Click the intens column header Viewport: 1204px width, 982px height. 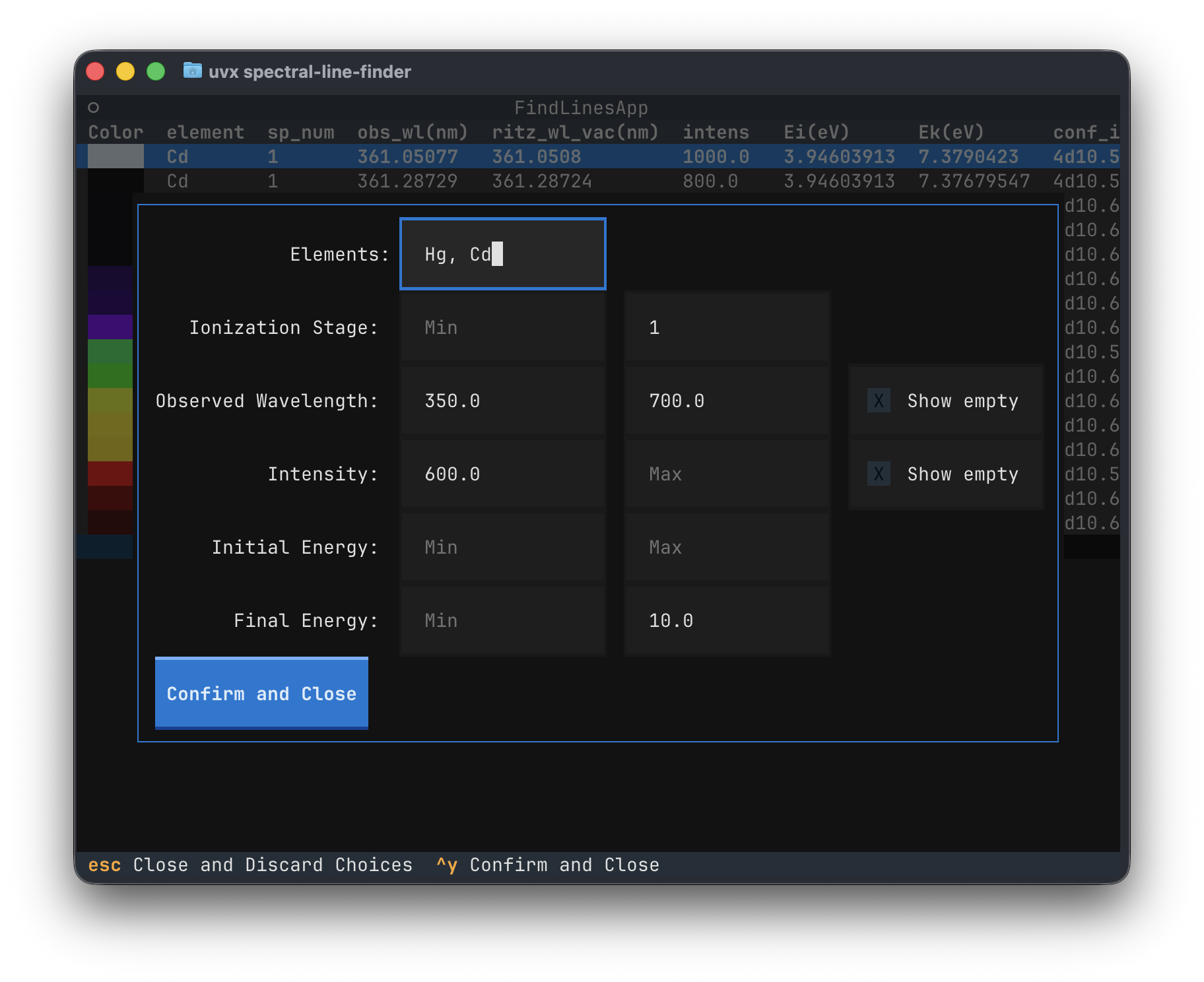[716, 132]
